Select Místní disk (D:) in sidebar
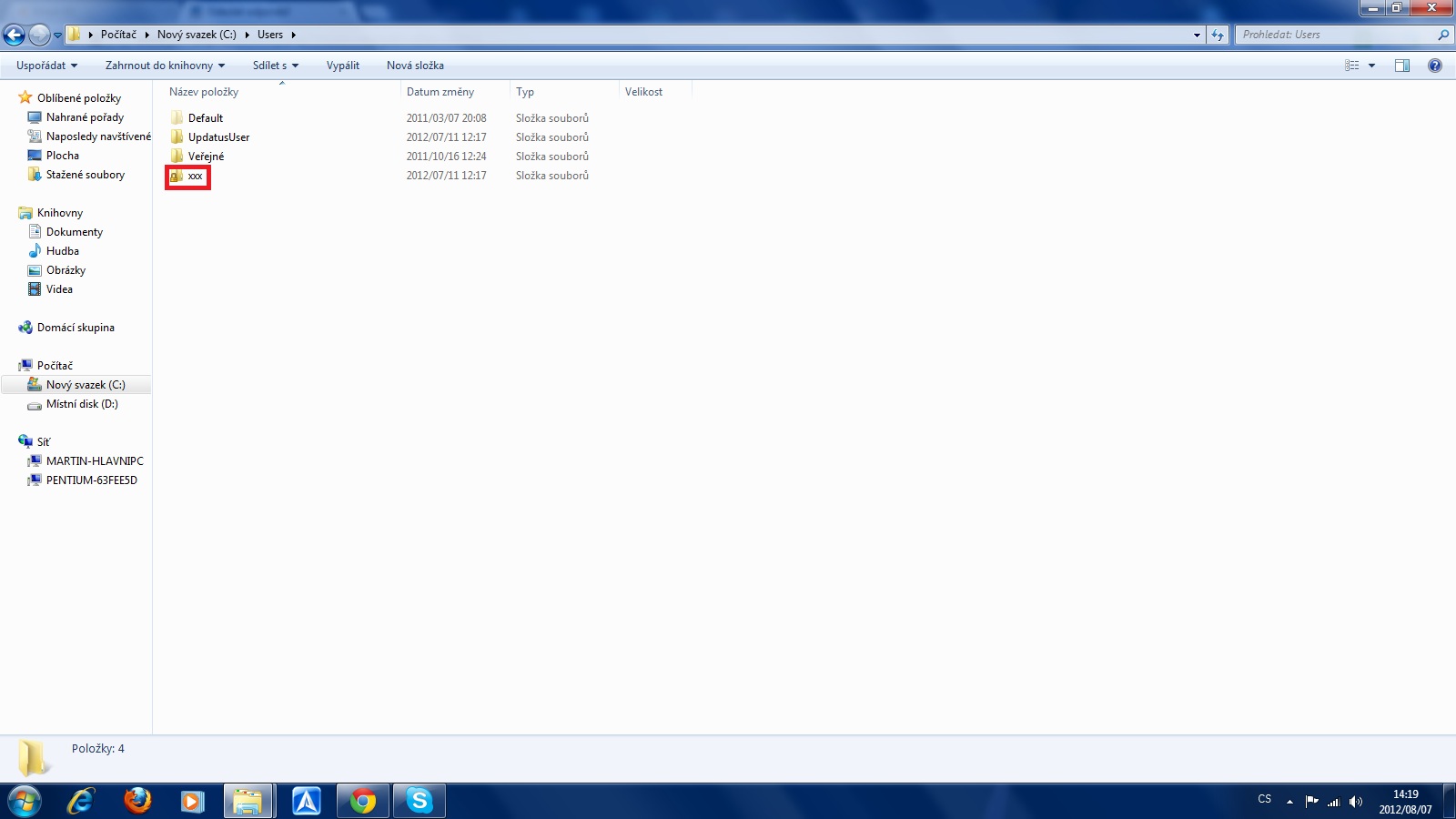1456x819 pixels. (82, 404)
